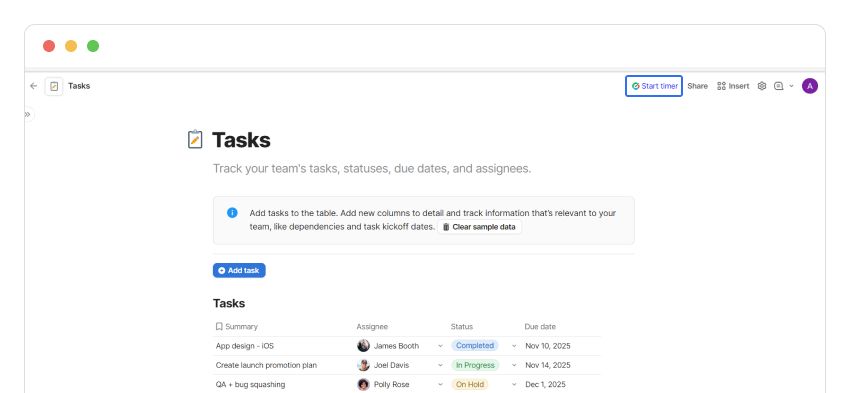Open assignee dropdown for Joel Davis
Screen dimensions: 851x393
[440, 365]
